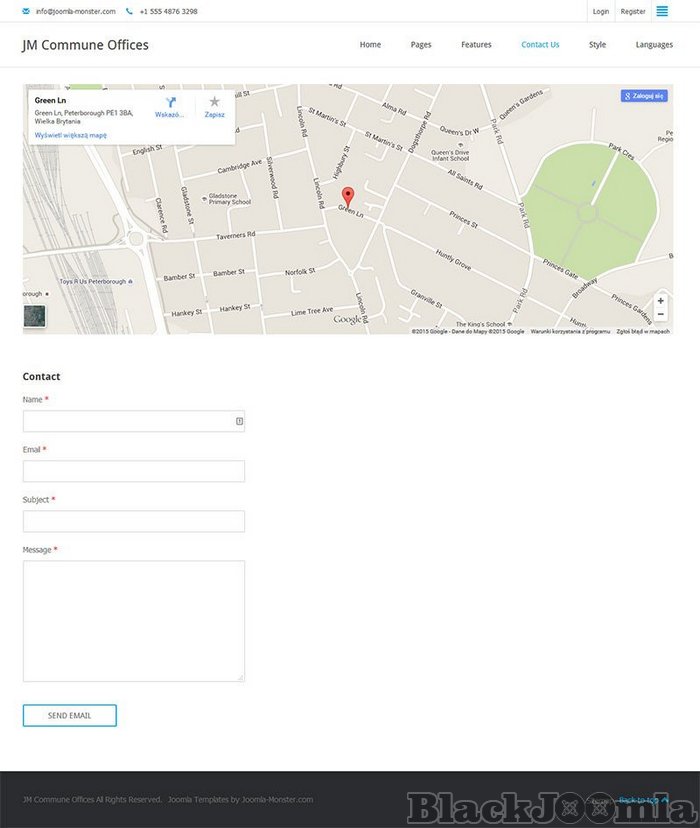The height and width of the screenshot is (828, 700).
Task: Switch to satellite view thumbnail on map
Action: coord(35,316)
